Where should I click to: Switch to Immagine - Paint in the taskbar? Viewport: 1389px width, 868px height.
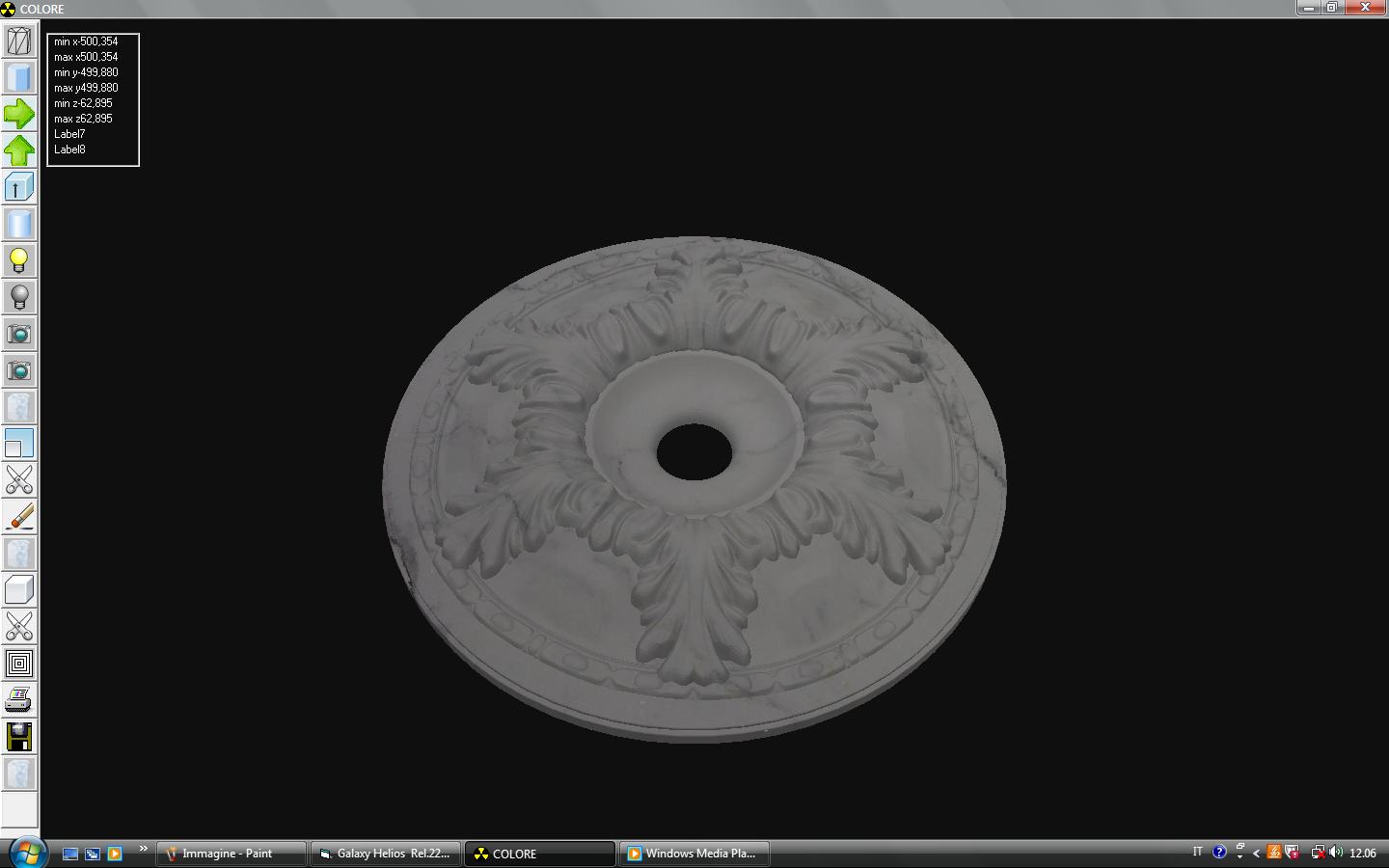pyautogui.click(x=231, y=854)
